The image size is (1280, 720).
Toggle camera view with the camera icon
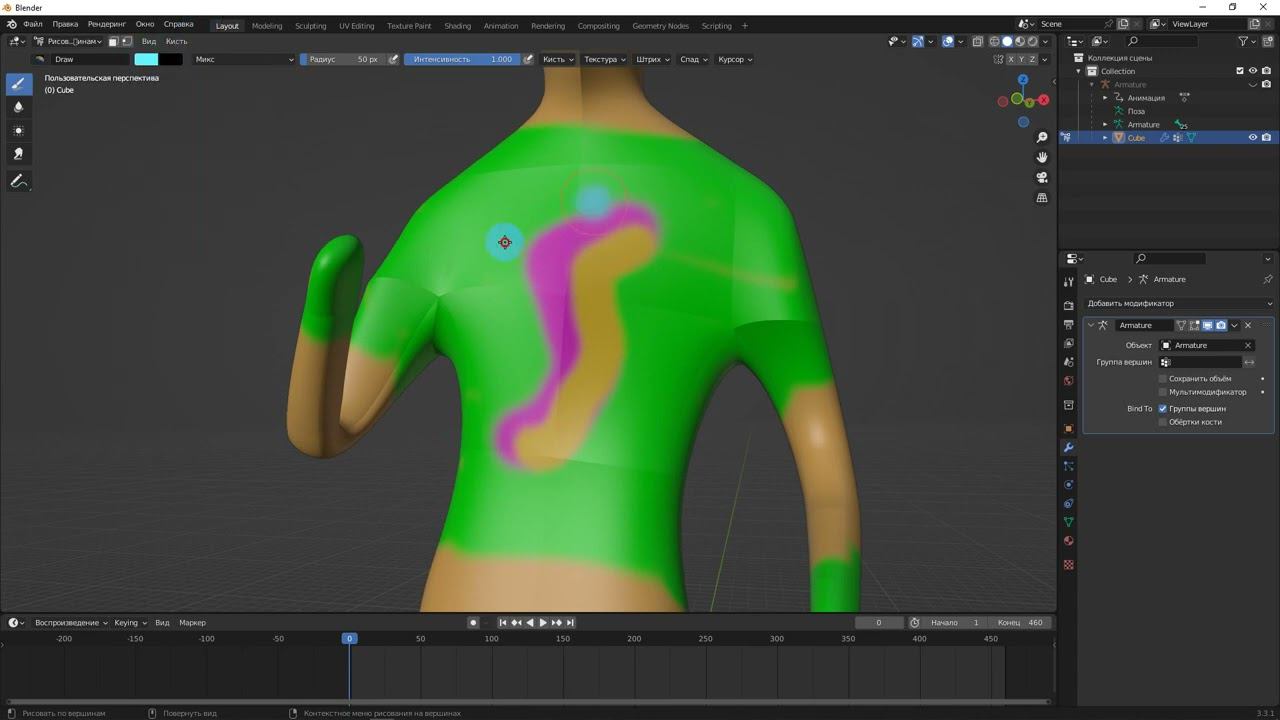tap(1042, 177)
